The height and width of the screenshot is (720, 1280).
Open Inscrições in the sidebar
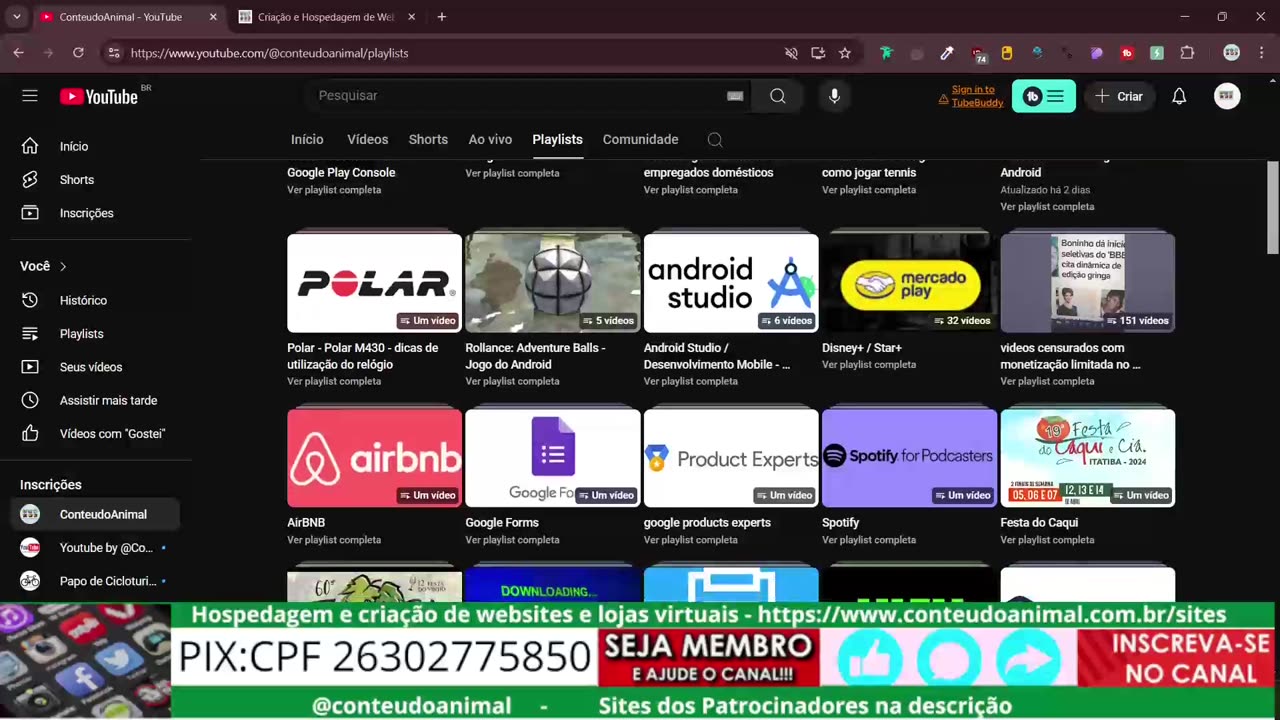pyautogui.click(x=96, y=213)
